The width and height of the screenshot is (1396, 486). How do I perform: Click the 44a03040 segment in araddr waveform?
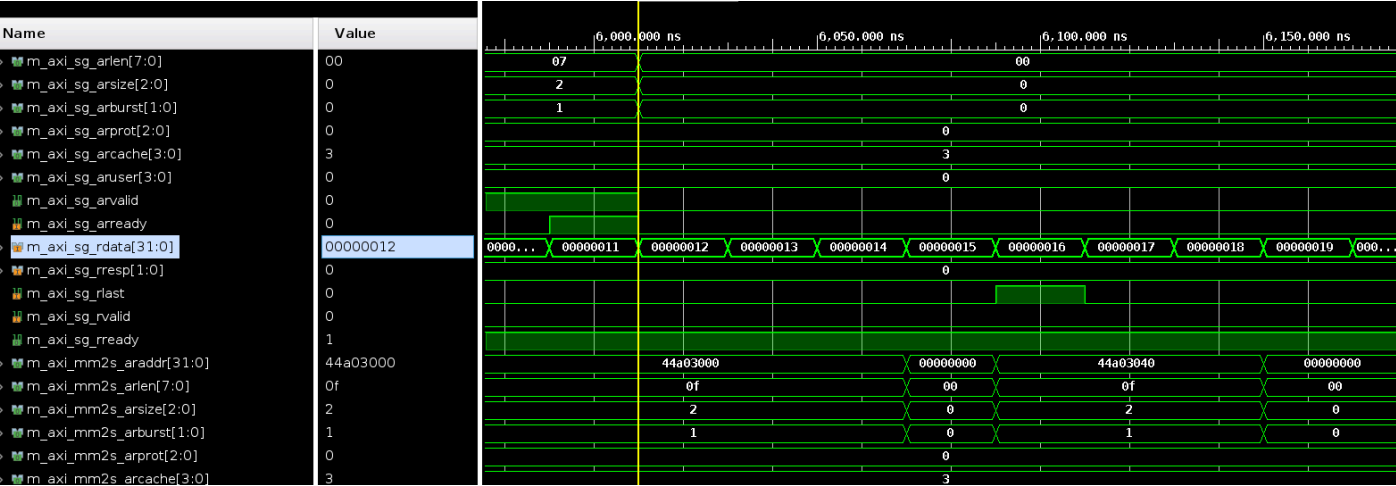click(x=1129, y=363)
